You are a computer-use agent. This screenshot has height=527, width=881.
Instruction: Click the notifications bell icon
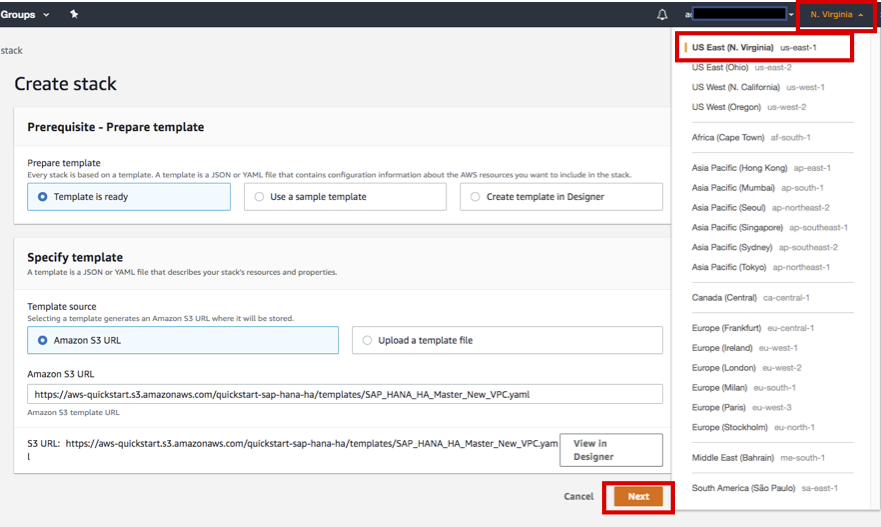coord(662,15)
